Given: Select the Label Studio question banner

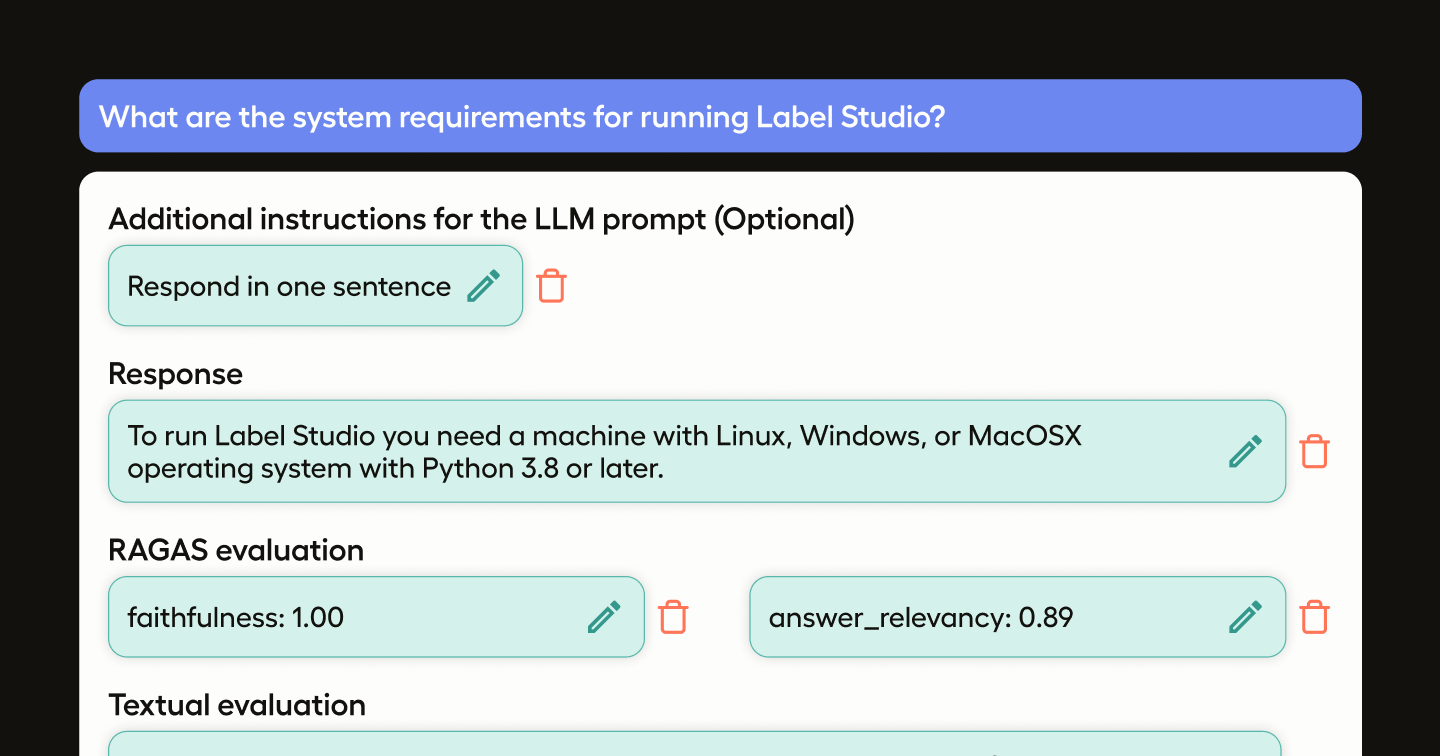Looking at the screenshot, I should click(x=720, y=116).
